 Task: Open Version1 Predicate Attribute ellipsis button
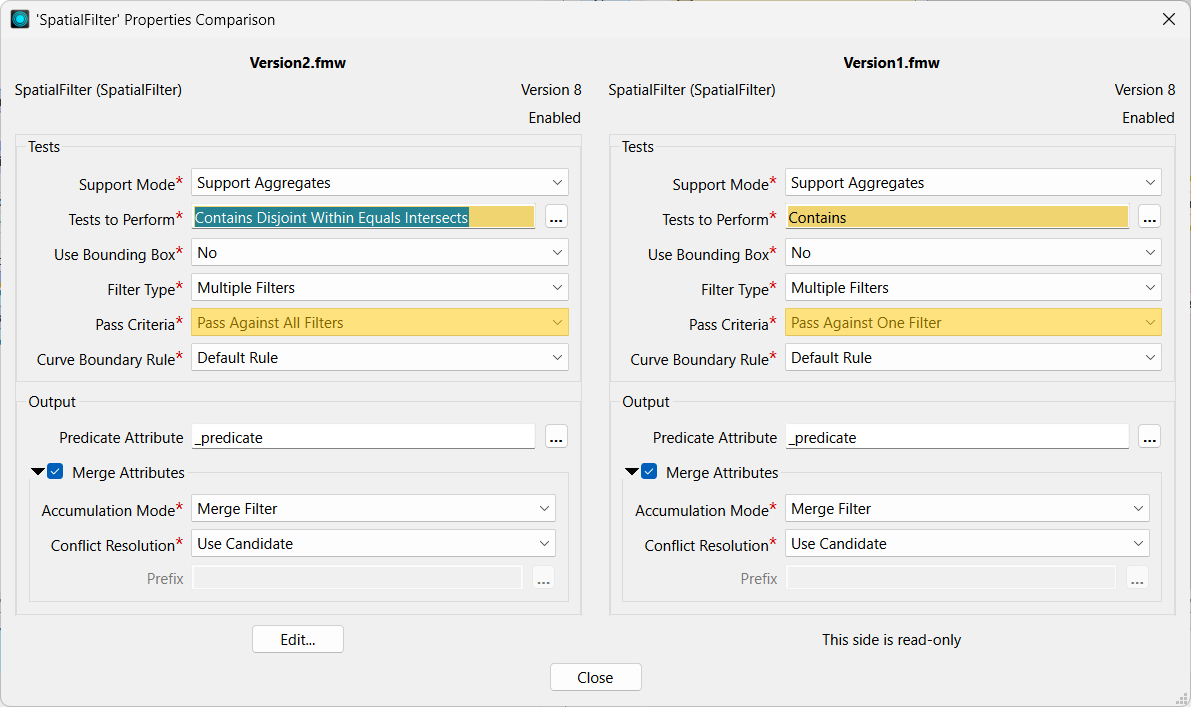(1149, 437)
